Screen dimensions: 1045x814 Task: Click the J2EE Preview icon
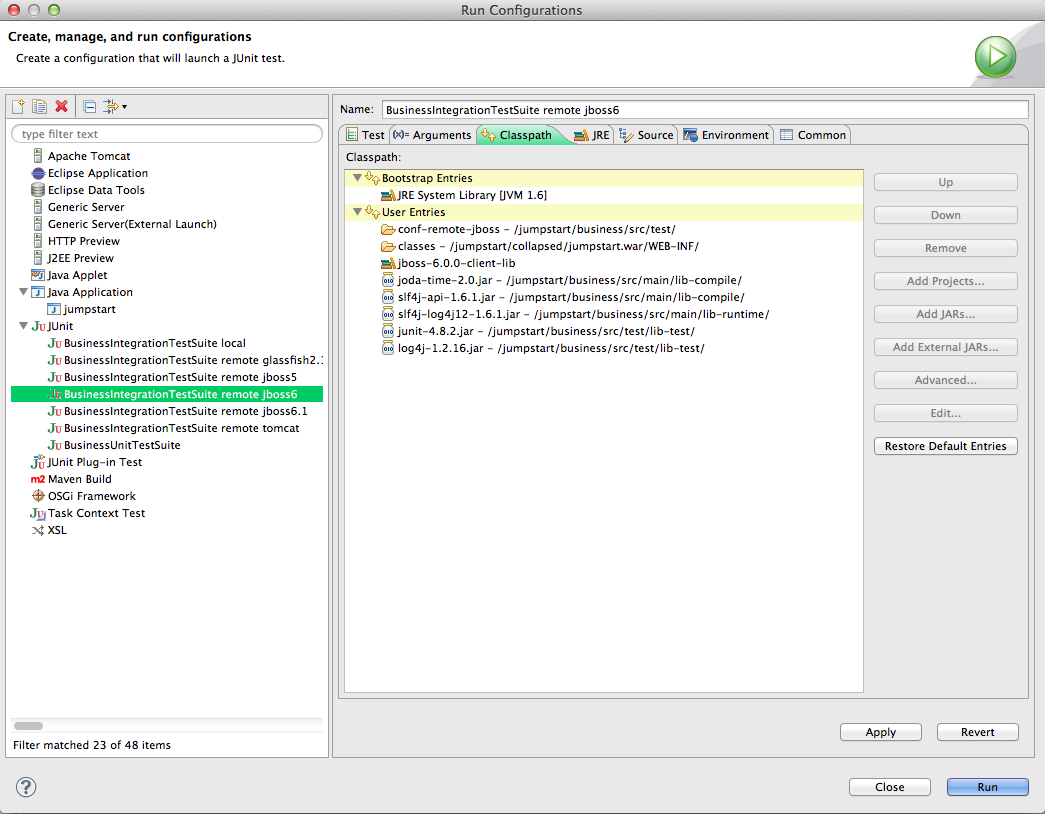38,258
